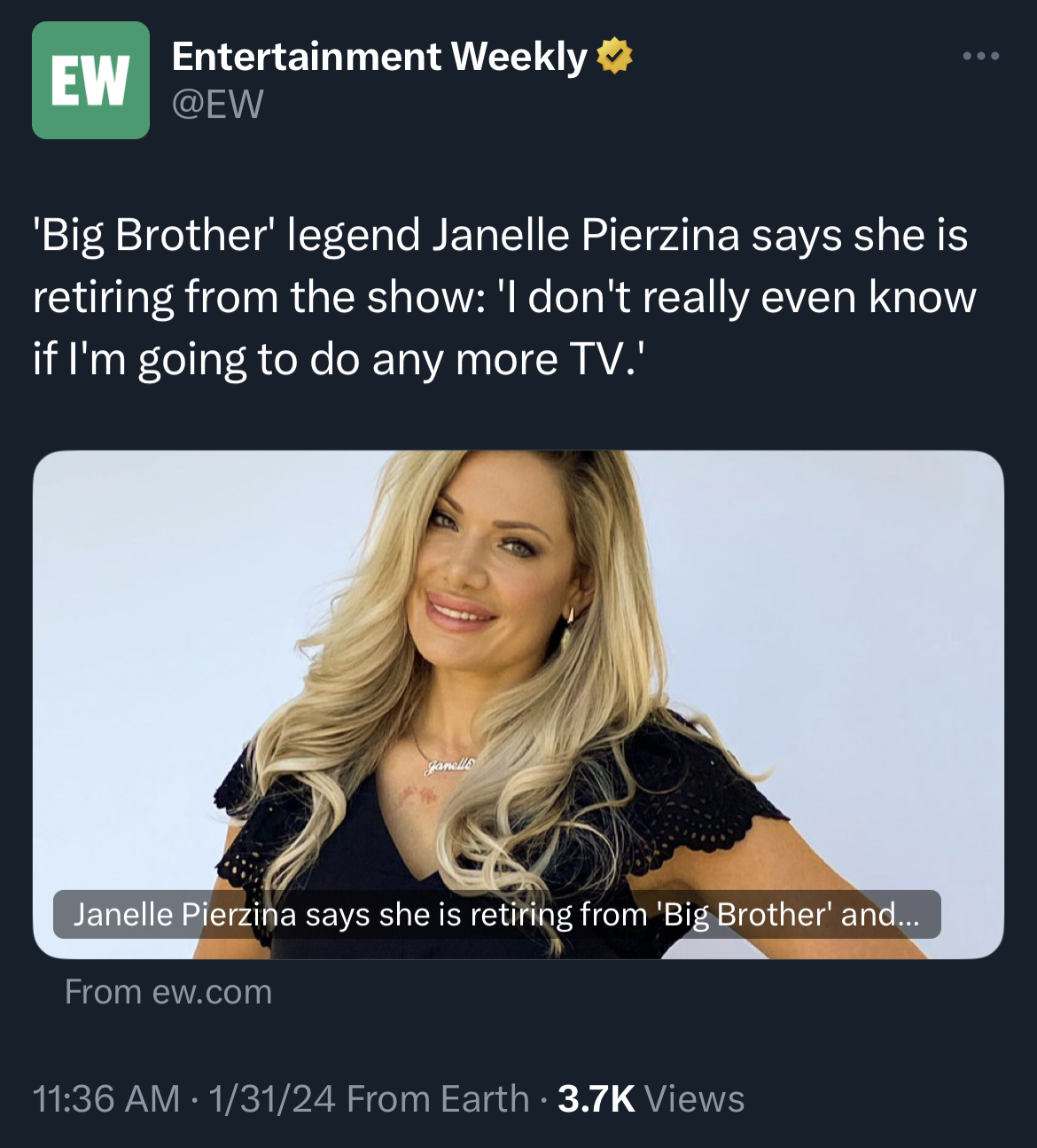
Task: Select the @EW handle
Action: (x=217, y=105)
